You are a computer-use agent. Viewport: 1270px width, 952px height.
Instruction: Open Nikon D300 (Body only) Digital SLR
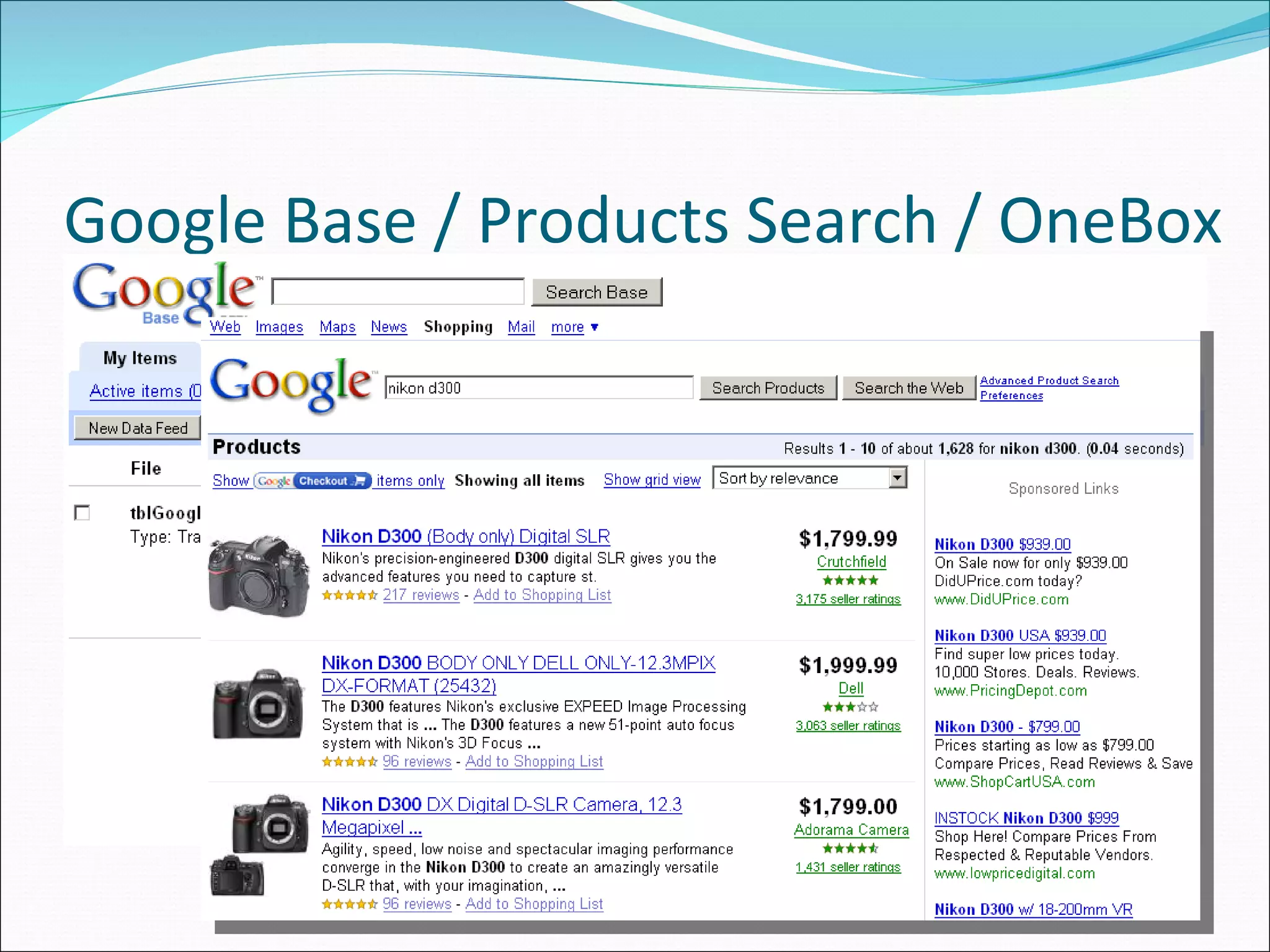click(x=466, y=536)
